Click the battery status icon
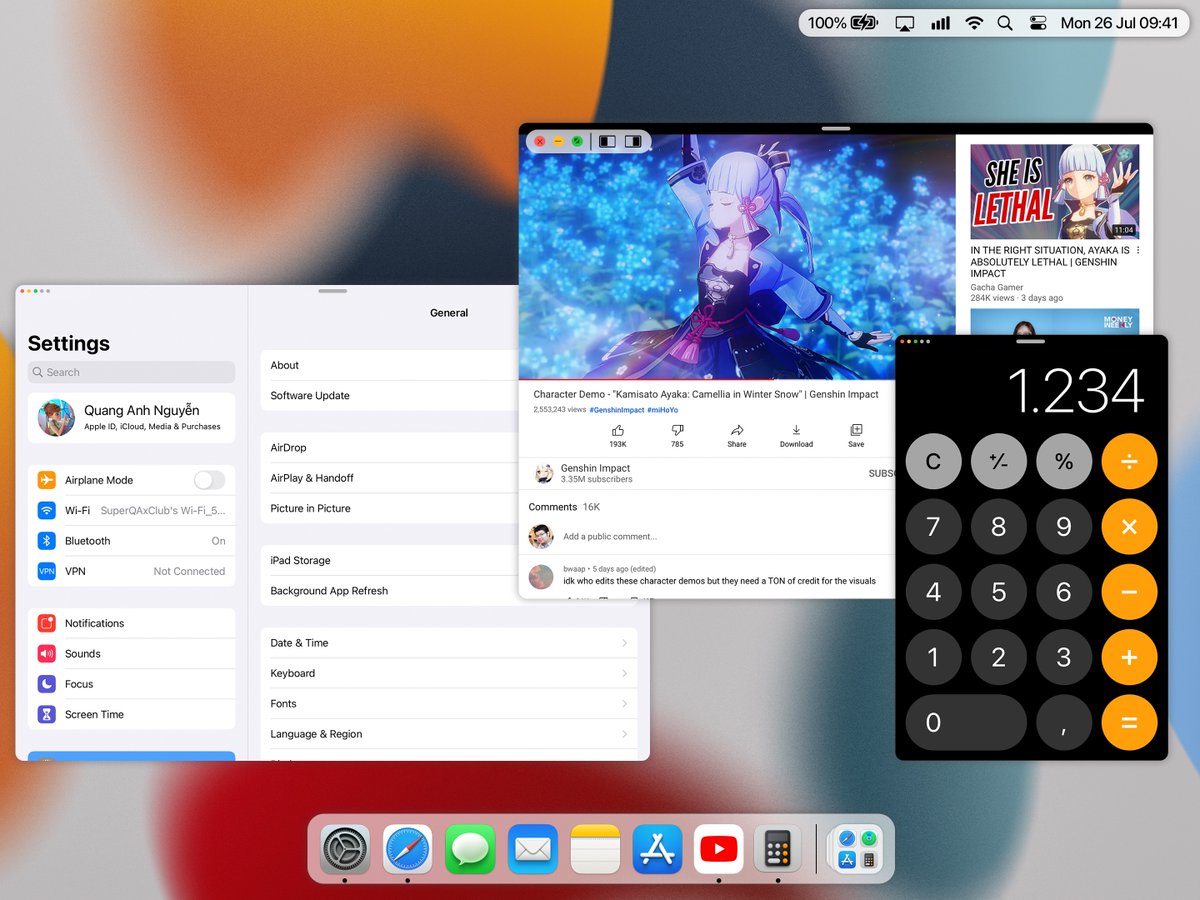The width and height of the screenshot is (1200, 900). pyautogui.click(x=865, y=22)
